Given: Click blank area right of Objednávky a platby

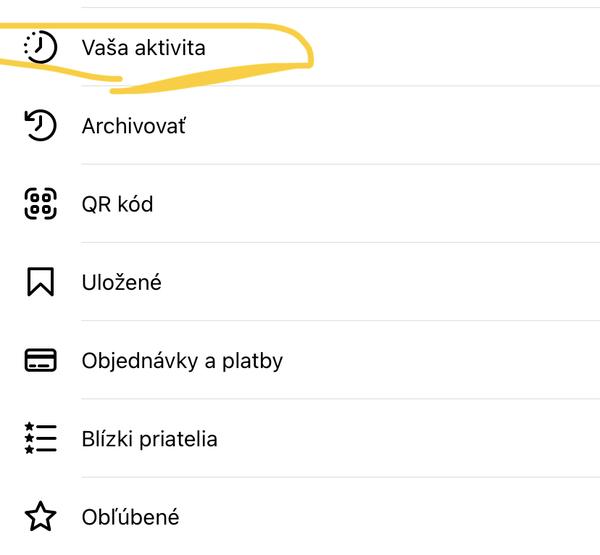Looking at the screenshot, I should (450, 360).
